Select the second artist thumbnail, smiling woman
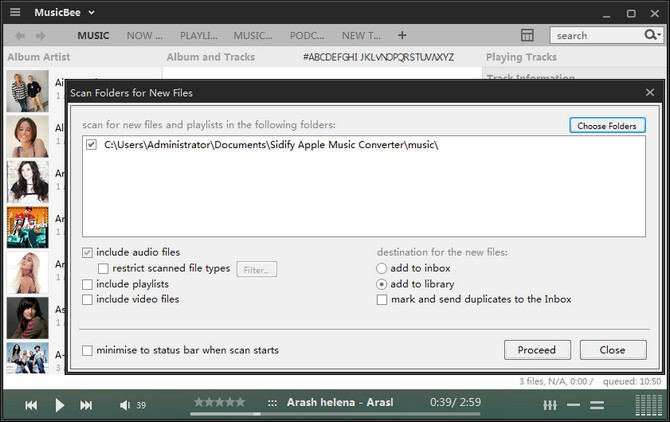The height and width of the screenshot is (422, 670). [x=28, y=137]
